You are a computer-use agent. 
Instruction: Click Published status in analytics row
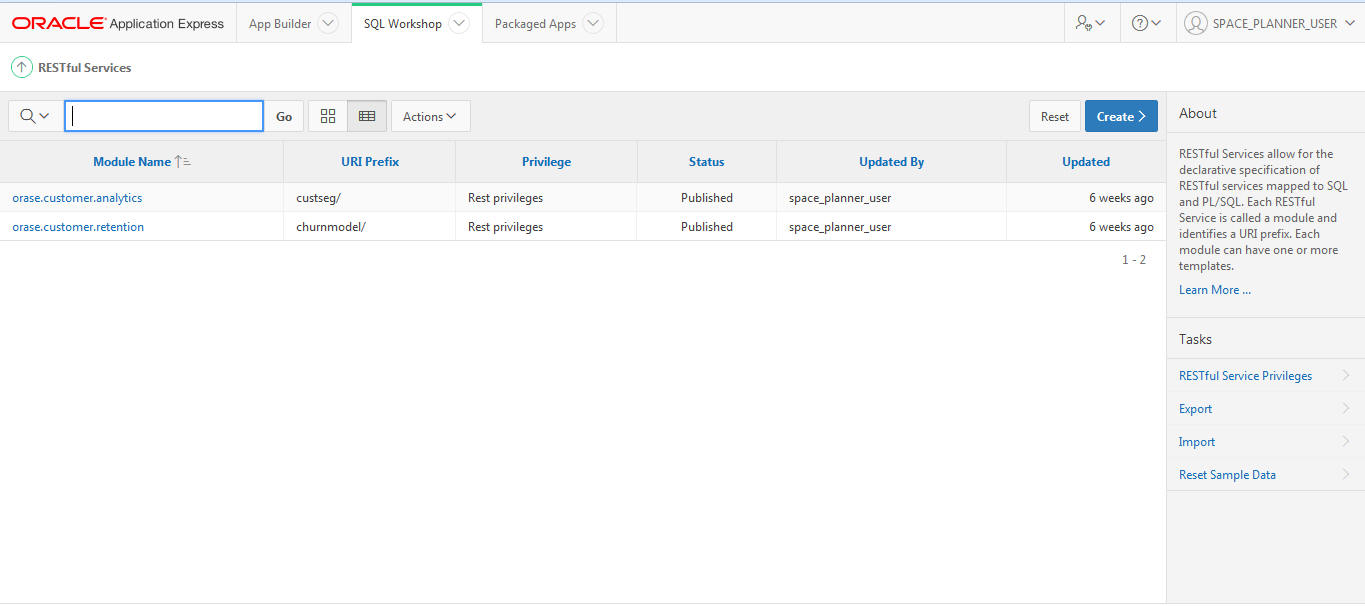point(706,198)
